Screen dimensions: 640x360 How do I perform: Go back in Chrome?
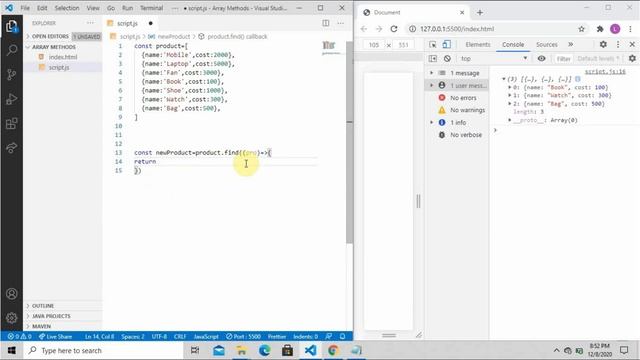pyautogui.click(x=364, y=29)
